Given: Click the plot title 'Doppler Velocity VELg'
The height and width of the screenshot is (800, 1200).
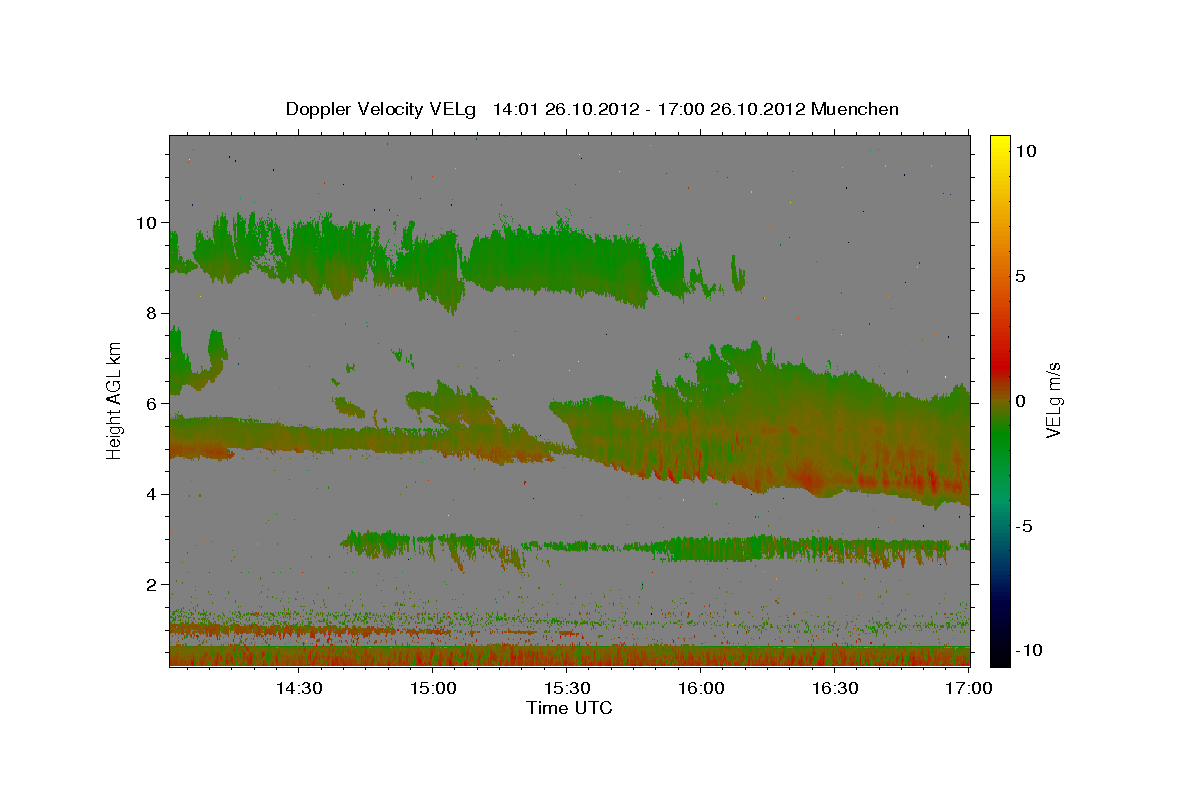Looking at the screenshot, I should [383, 109].
